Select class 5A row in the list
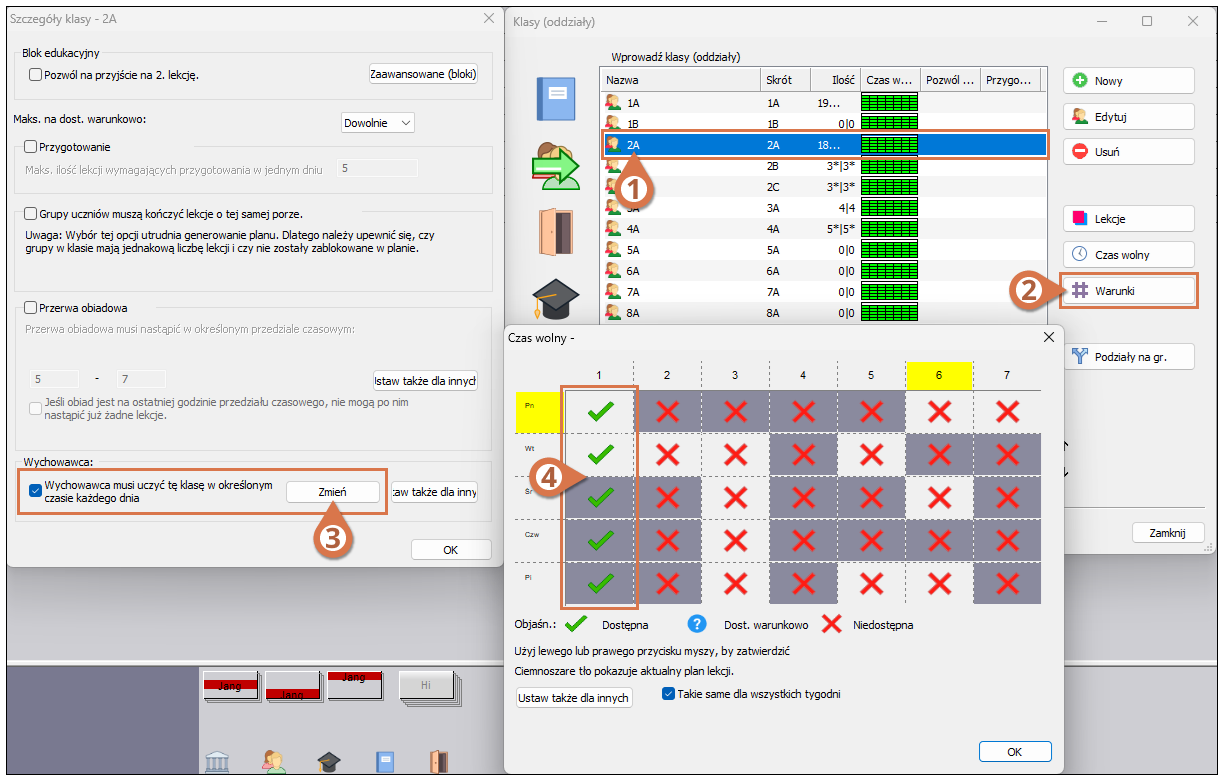The height and width of the screenshot is (781, 1225). coord(680,250)
